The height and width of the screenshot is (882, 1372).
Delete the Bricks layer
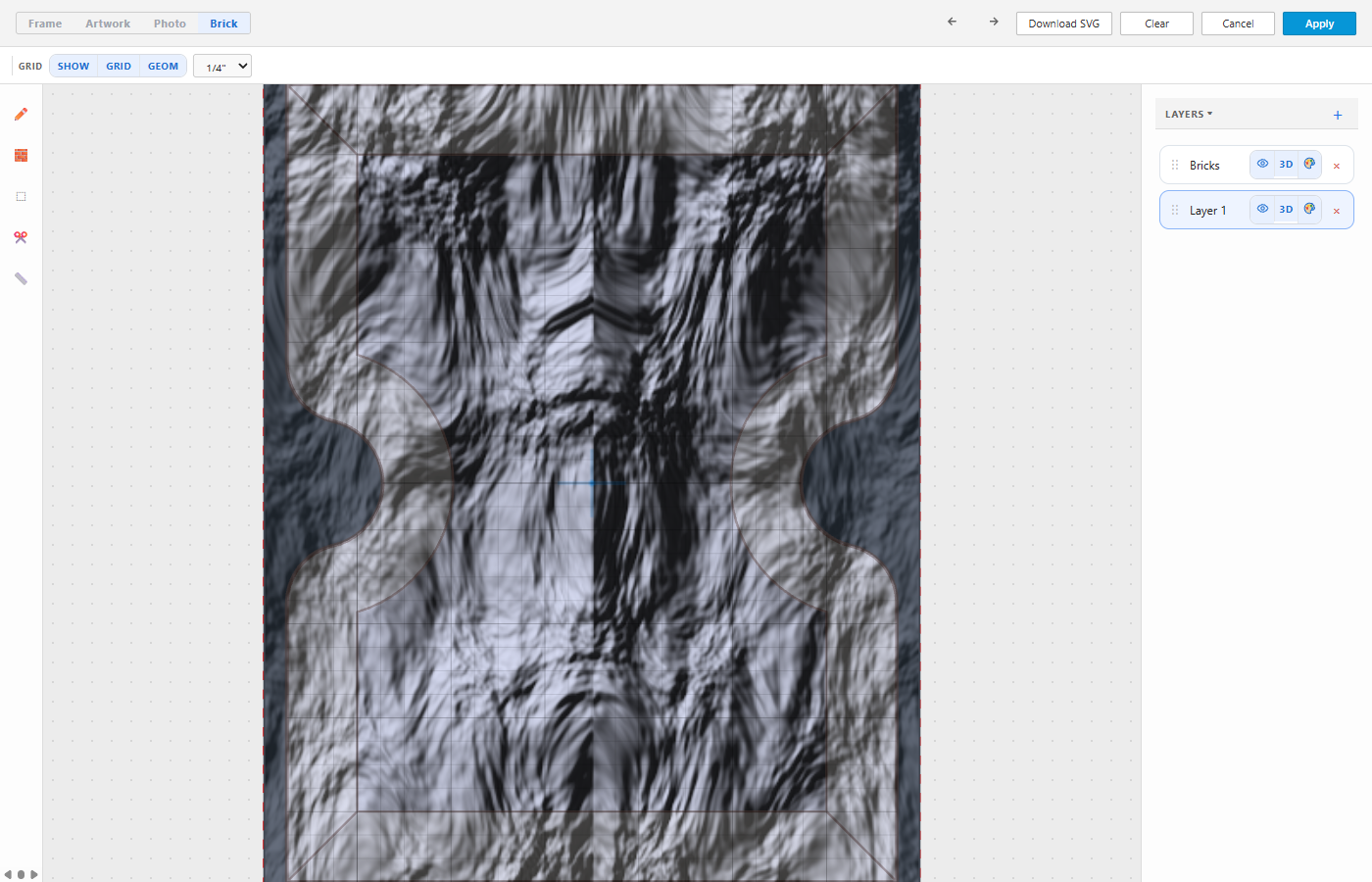tap(1337, 166)
